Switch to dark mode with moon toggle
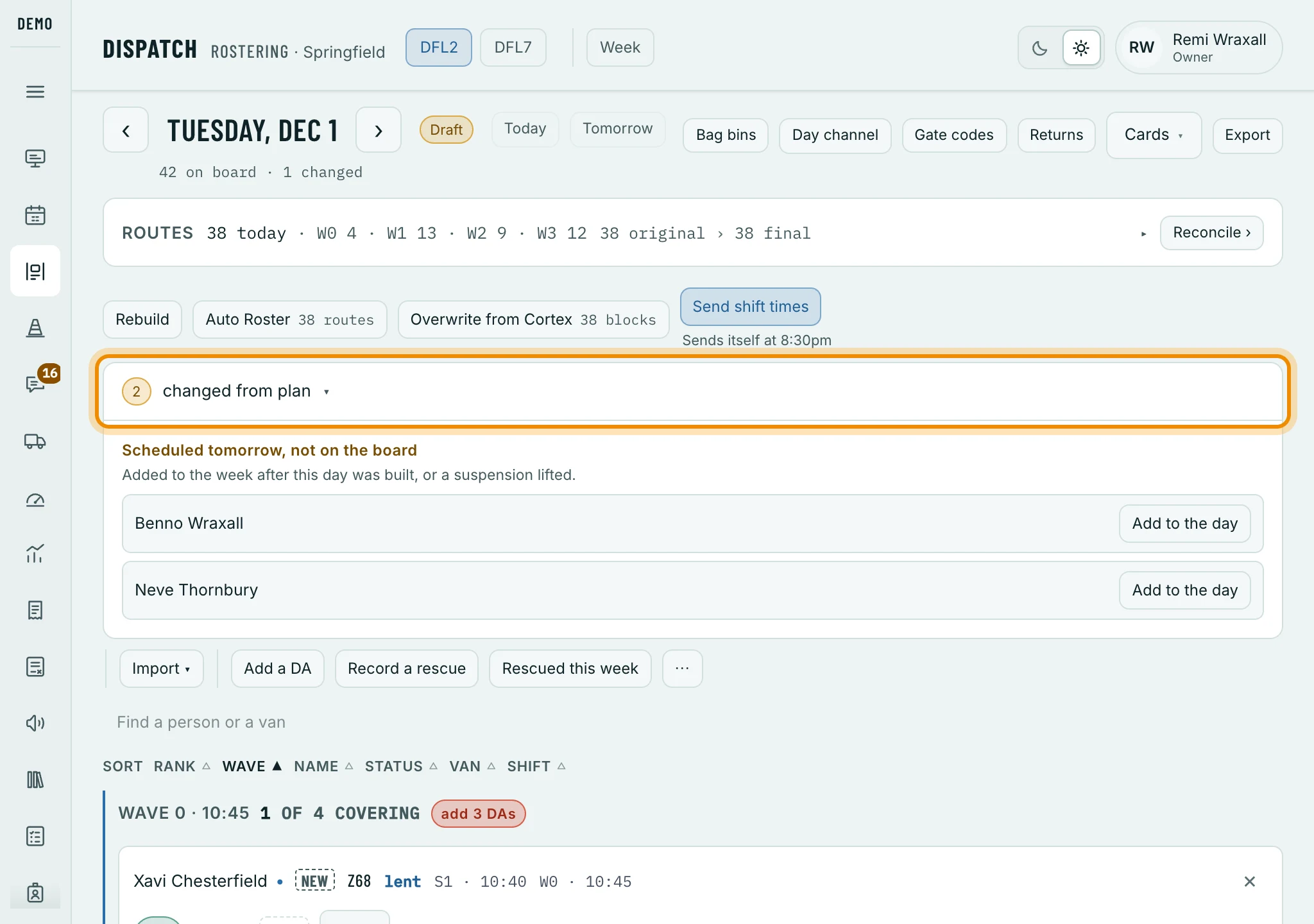This screenshot has width=1314, height=924. 1040,48
